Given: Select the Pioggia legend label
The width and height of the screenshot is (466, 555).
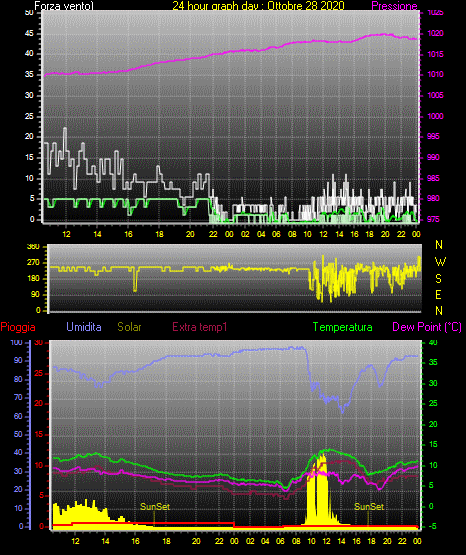Looking at the screenshot, I should (18, 327).
